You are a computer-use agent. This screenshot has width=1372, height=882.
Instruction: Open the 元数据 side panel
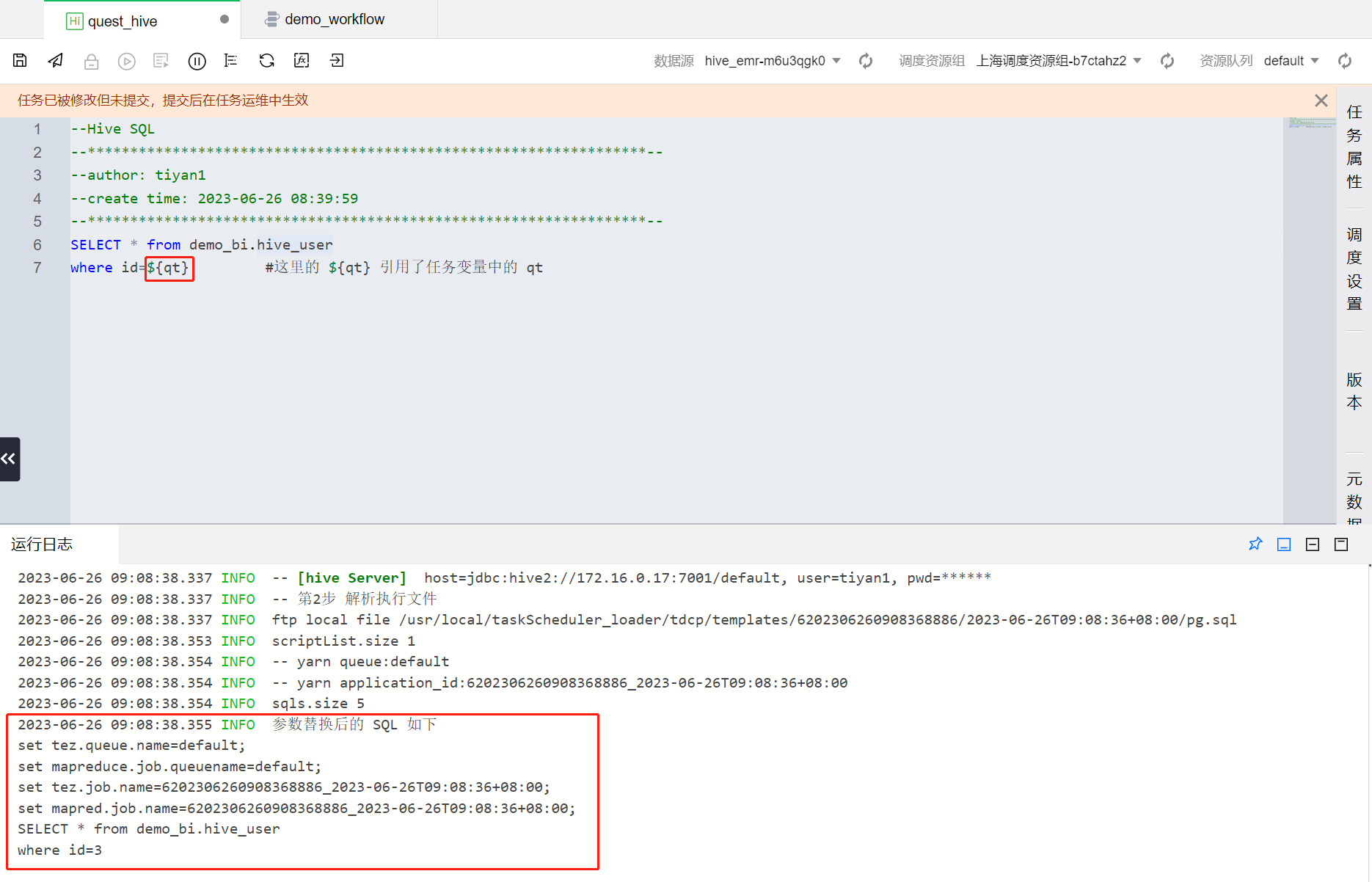[1354, 497]
